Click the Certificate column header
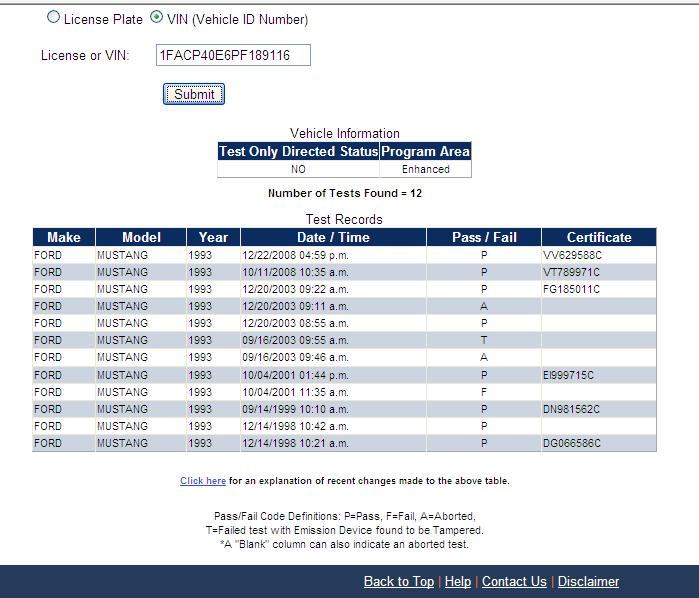Image resolution: width=699 pixels, height=598 pixels. tap(599, 237)
